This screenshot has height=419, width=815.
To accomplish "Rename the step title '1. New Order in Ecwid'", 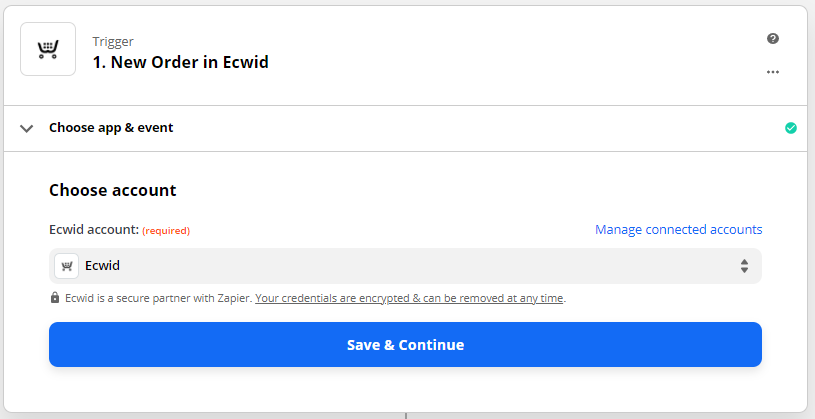I will pos(180,62).
